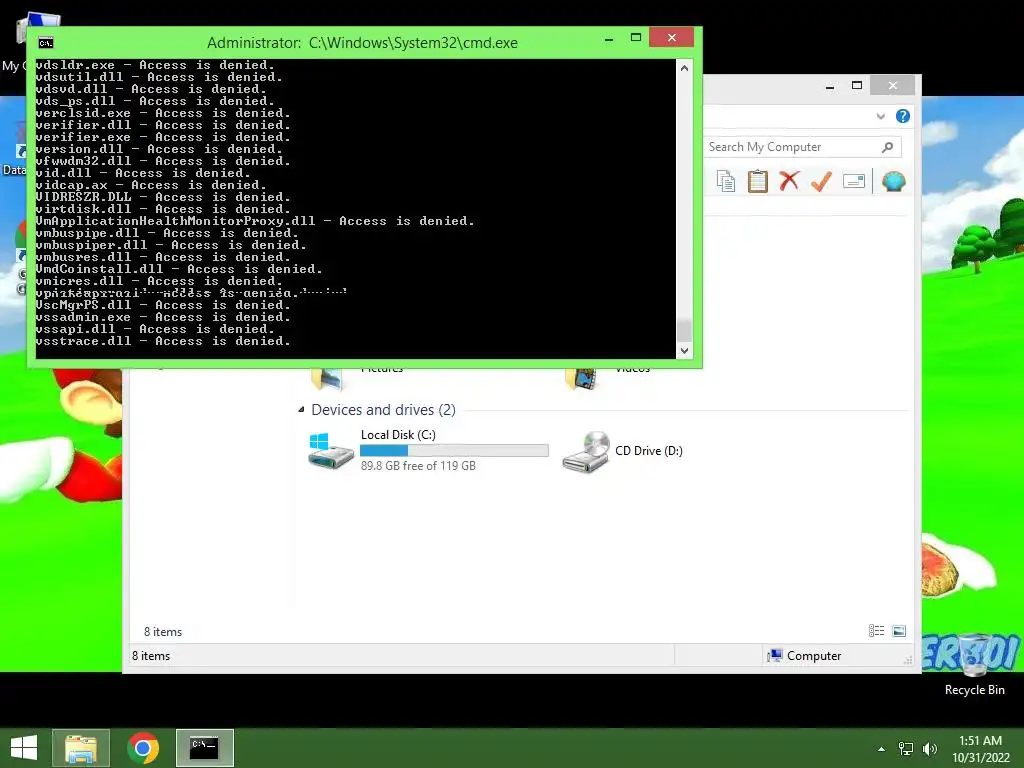This screenshot has width=1024, height=768.
Task: Click the network tray icon
Action: pos(906,749)
